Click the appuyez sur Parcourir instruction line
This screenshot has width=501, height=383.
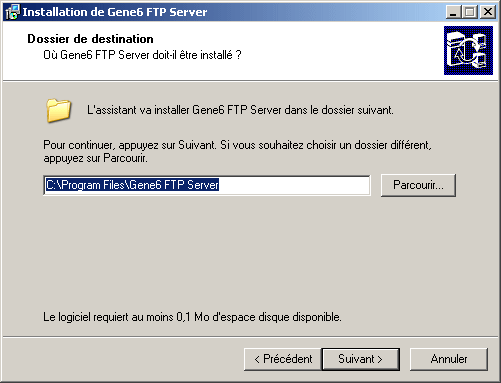pyautogui.click(x=95, y=158)
